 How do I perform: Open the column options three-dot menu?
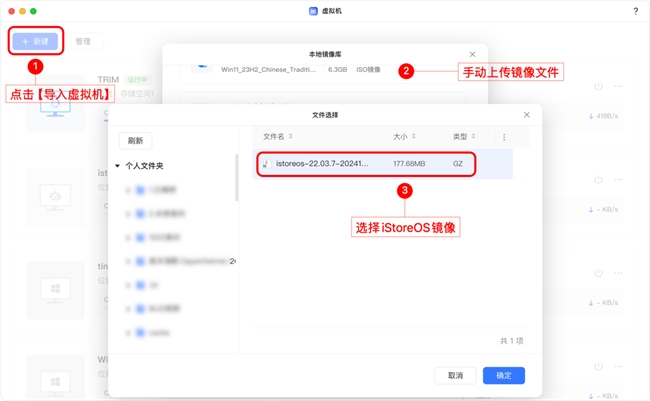click(x=504, y=137)
